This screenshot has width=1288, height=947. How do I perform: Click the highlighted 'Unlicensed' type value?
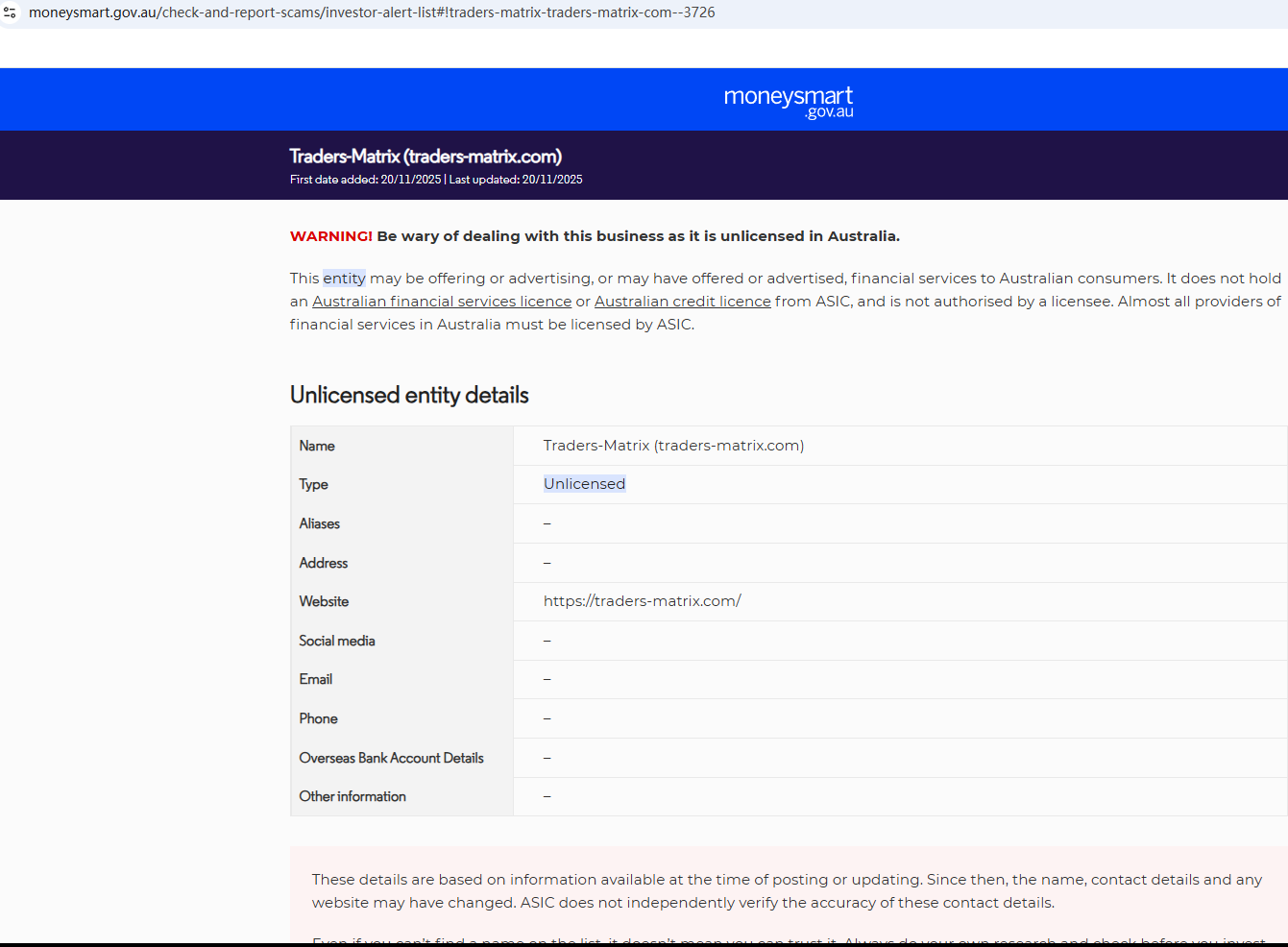tap(584, 484)
